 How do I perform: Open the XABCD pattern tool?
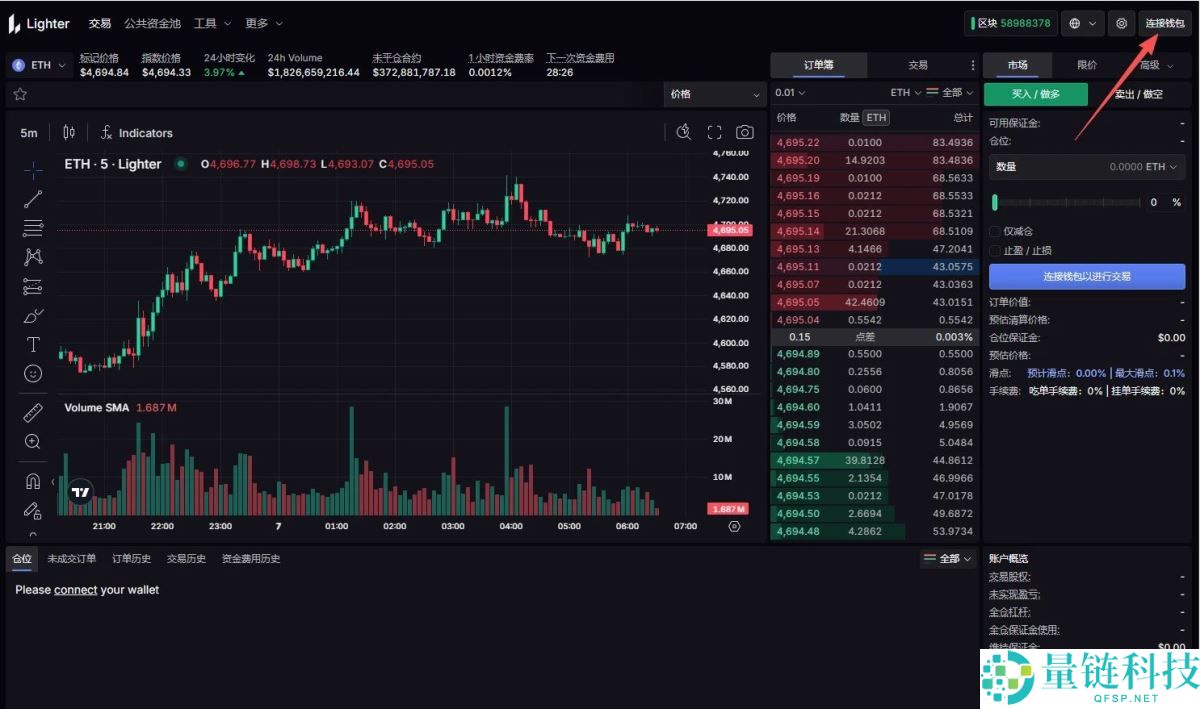pos(32,256)
